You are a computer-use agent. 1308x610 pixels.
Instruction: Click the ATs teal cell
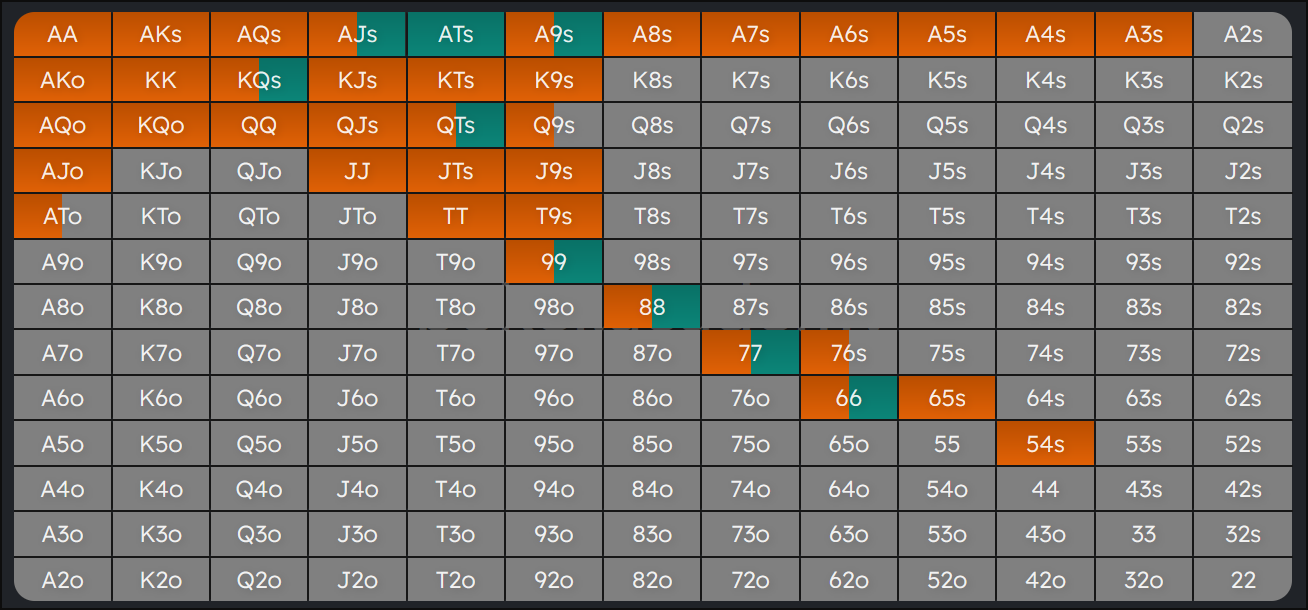point(456,34)
